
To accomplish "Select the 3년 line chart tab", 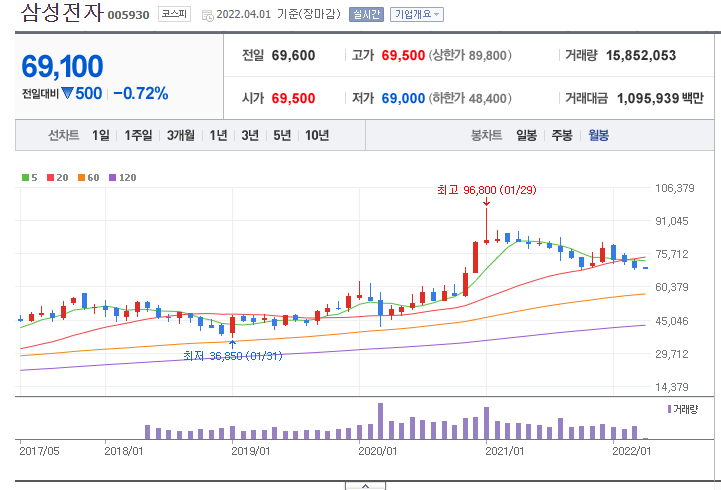I will click(250, 135).
